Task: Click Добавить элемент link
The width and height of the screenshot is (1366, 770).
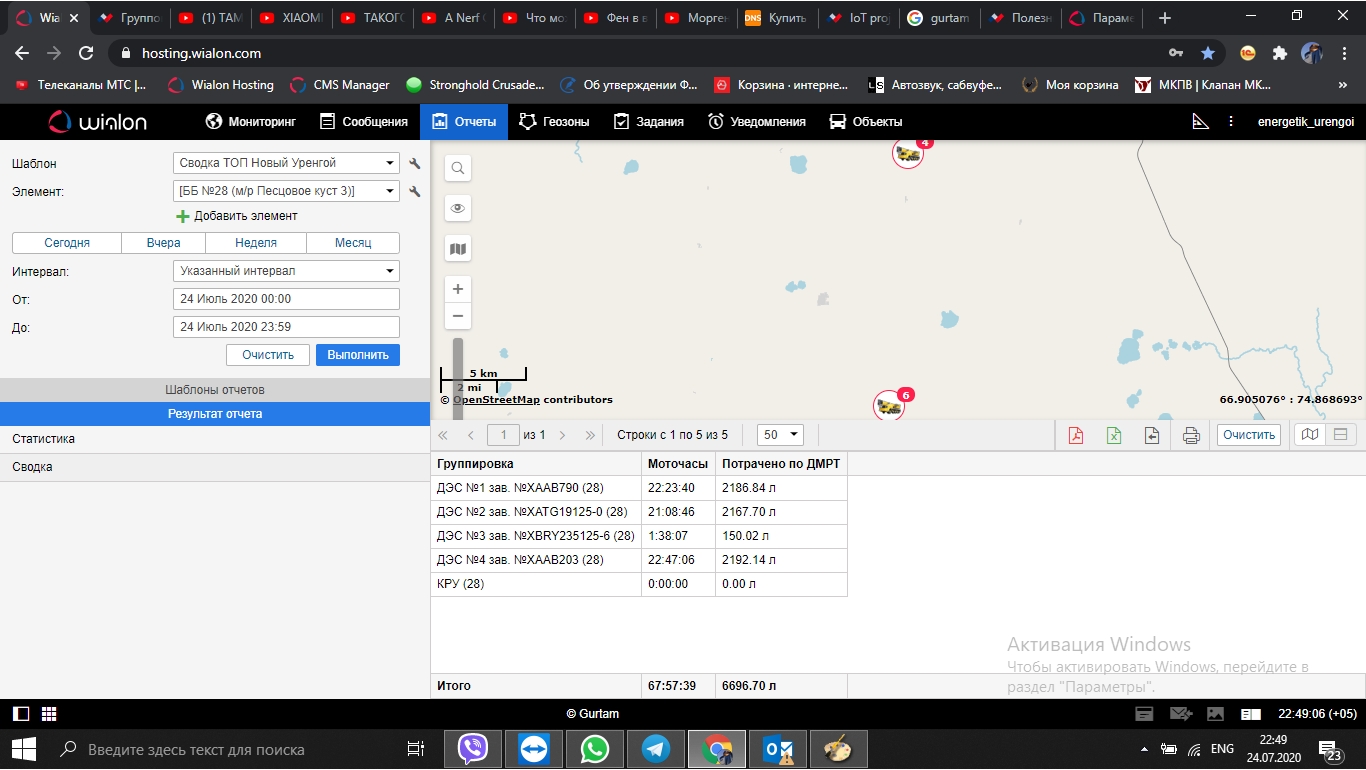Action: 237,216
